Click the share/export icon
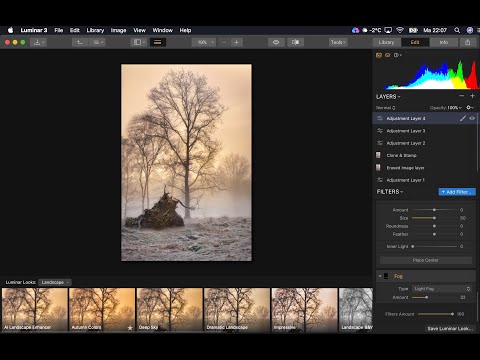The image size is (480, 360). [468, 42]
